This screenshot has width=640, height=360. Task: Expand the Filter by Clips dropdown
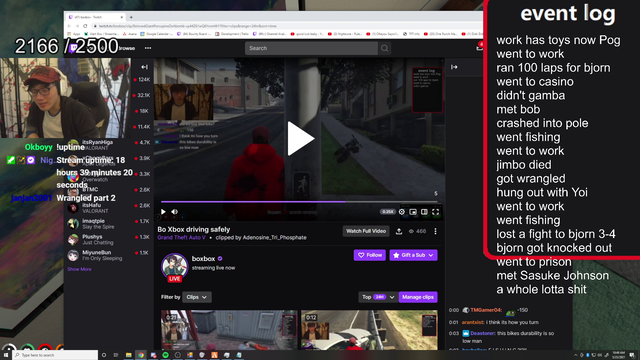[x=197, y=297]
